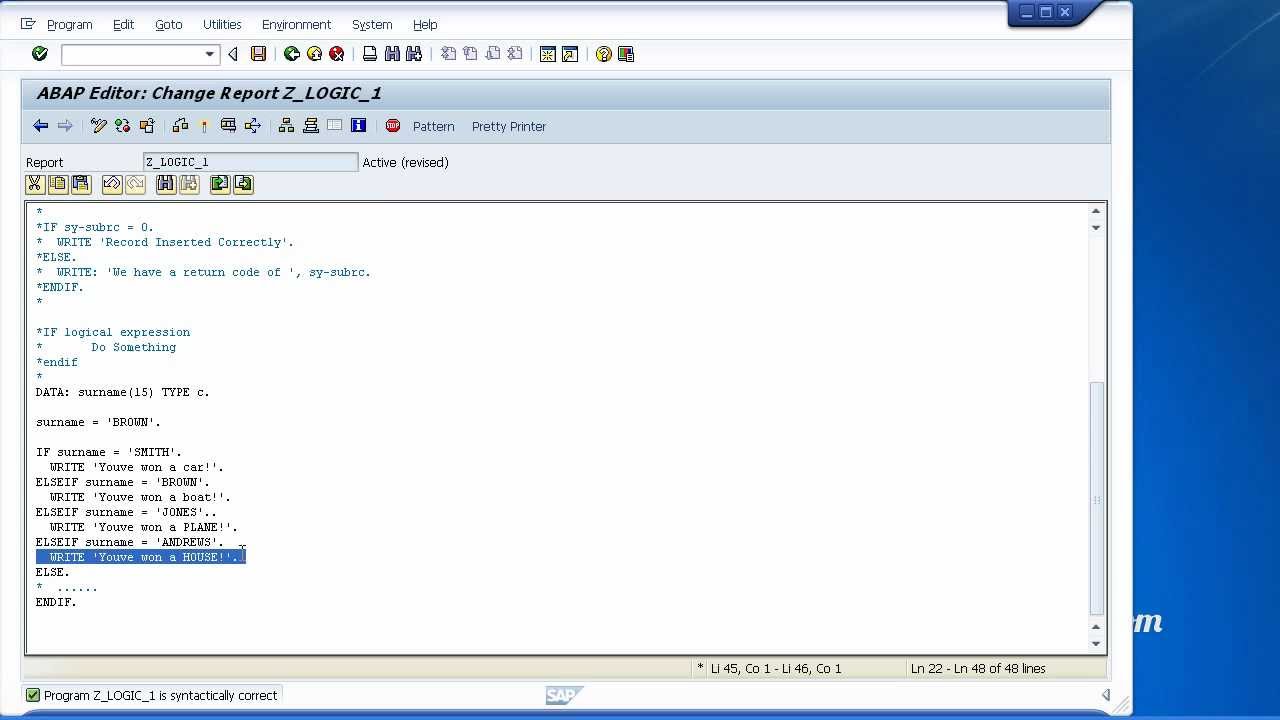The height and width of the screenshot is (720, 1280).
Task: Open the Customize Local Layout icon
Action: [626, 54]
